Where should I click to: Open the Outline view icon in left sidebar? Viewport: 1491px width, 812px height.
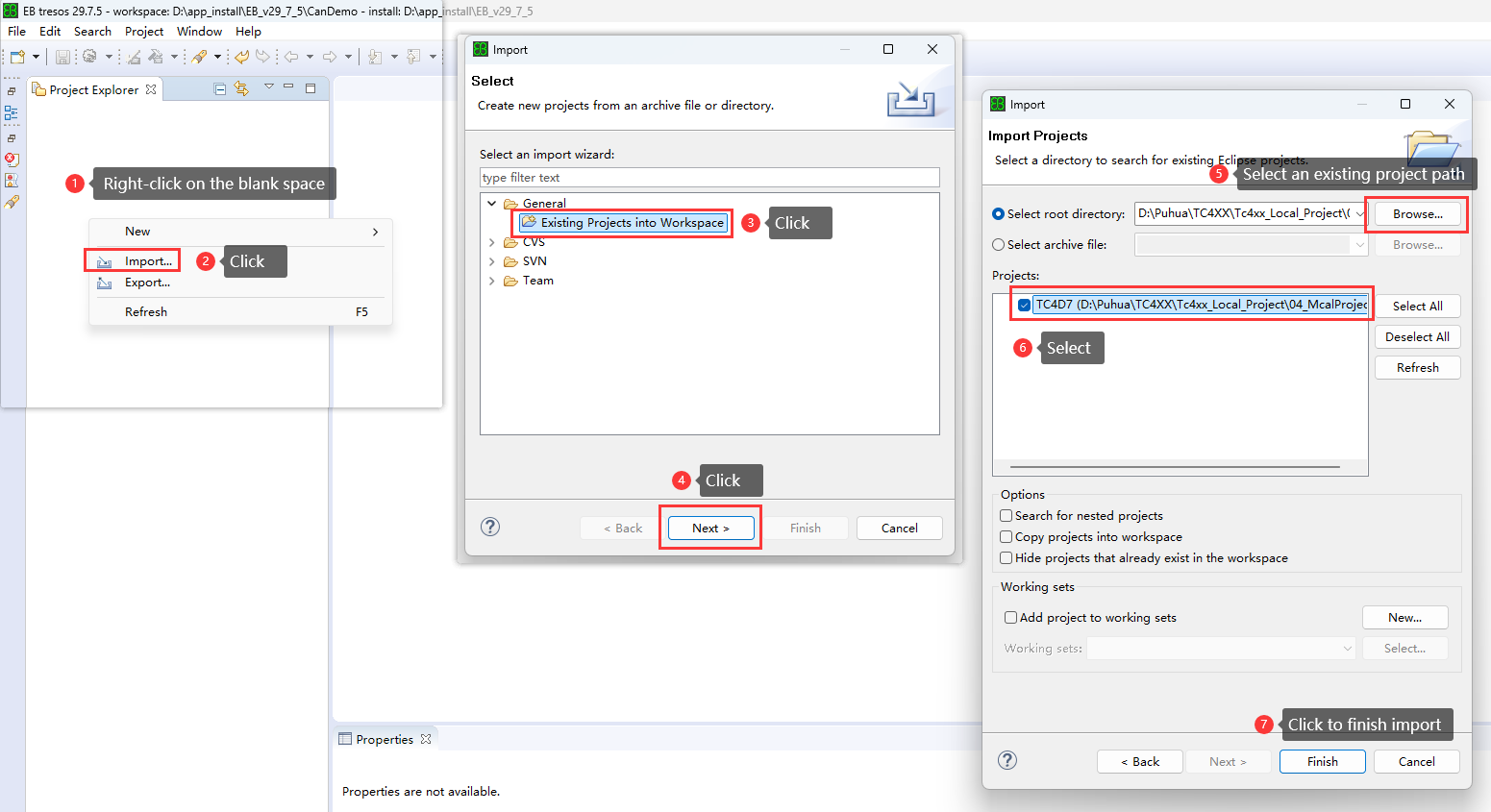click(12, 113)
